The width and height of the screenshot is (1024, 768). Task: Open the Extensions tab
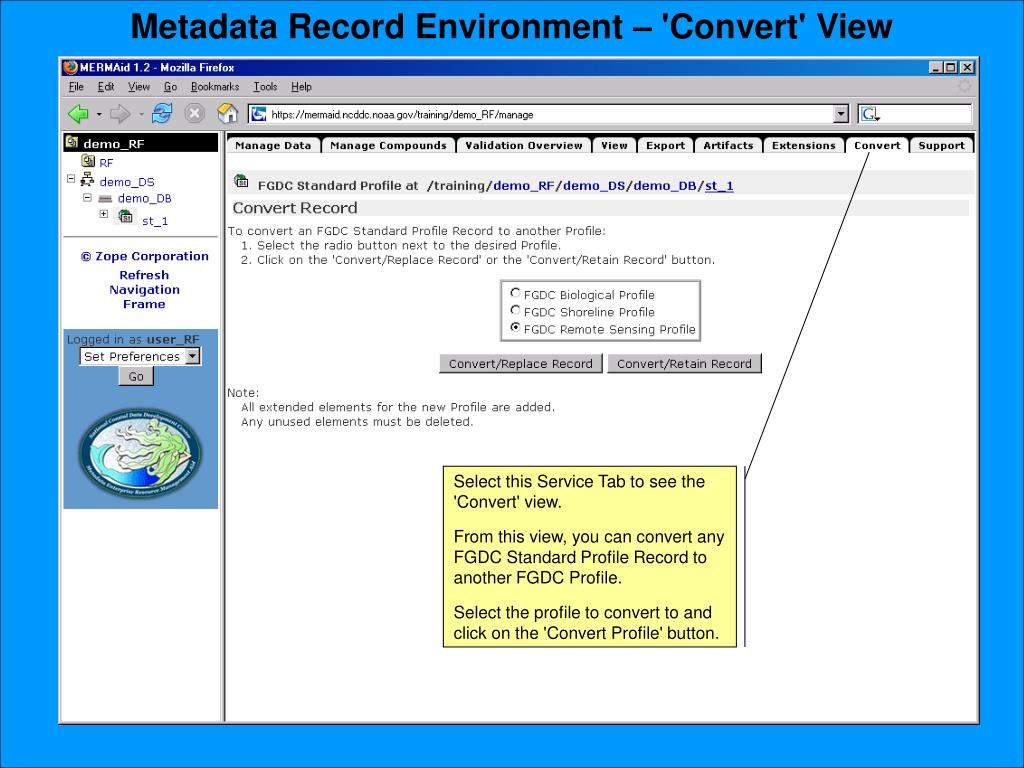804,145
